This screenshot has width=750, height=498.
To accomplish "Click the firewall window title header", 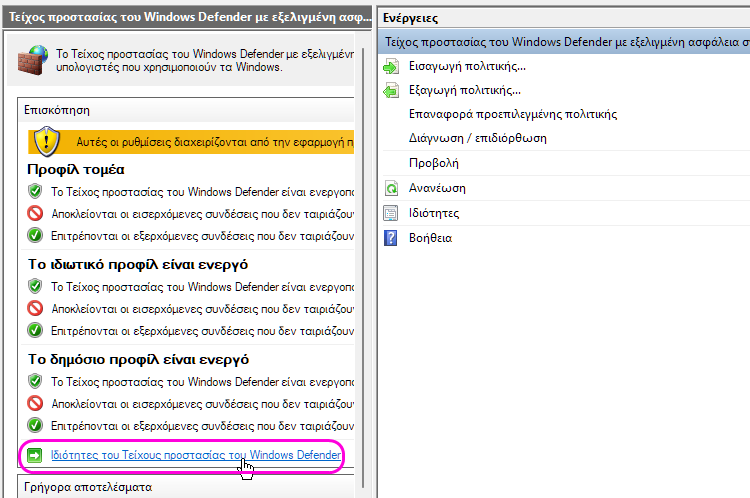I will click(187, 17).
